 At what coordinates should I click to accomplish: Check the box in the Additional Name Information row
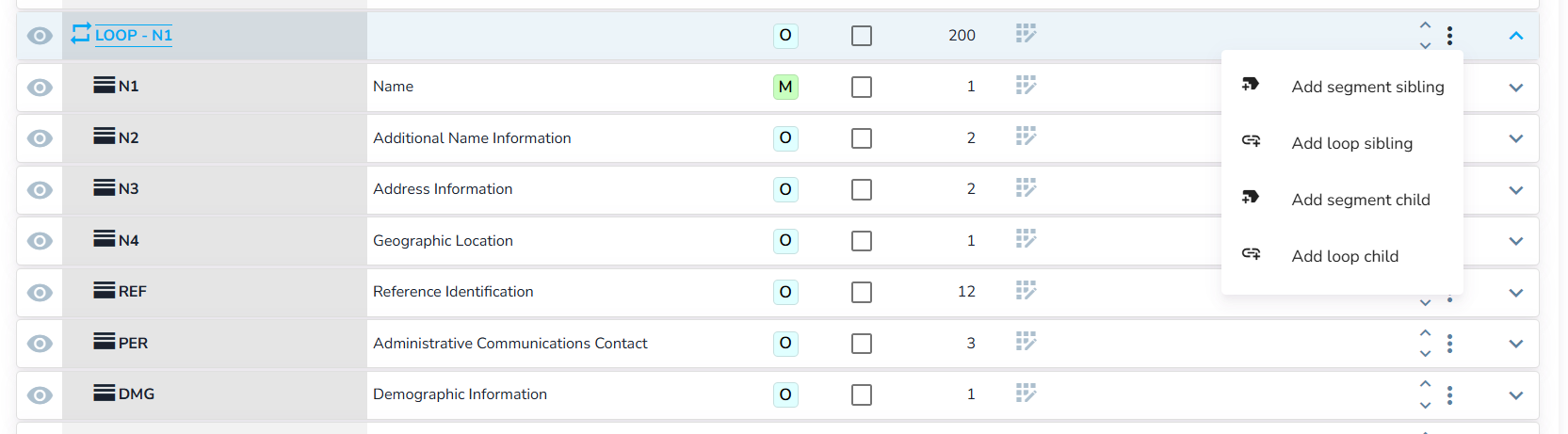[x=861, y=138]
